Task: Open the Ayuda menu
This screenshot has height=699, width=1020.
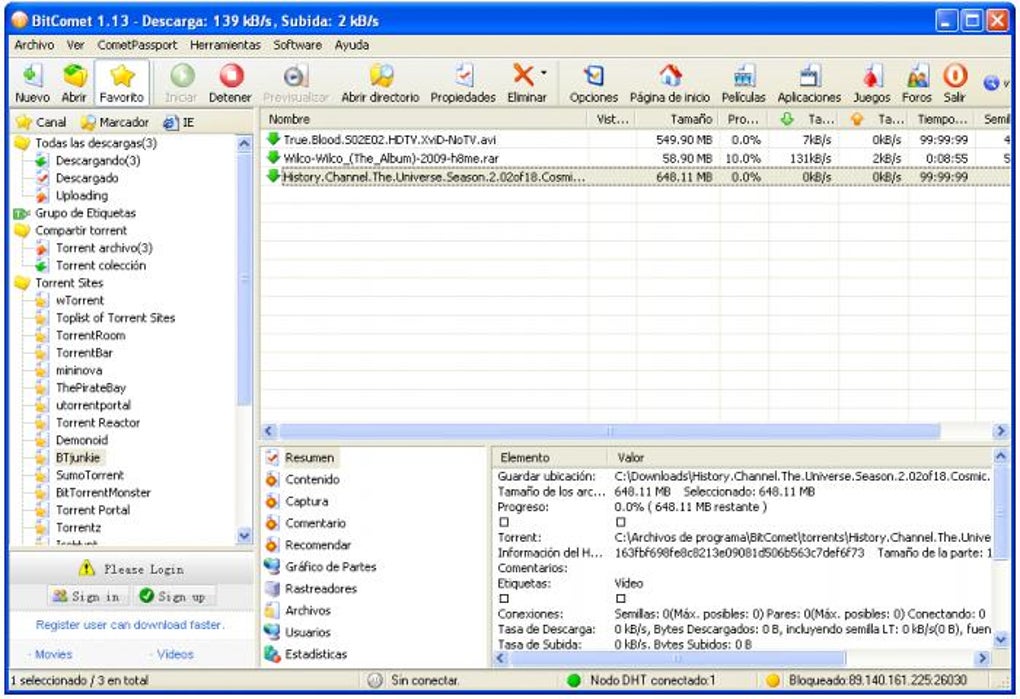Action: tap(352, 45)
